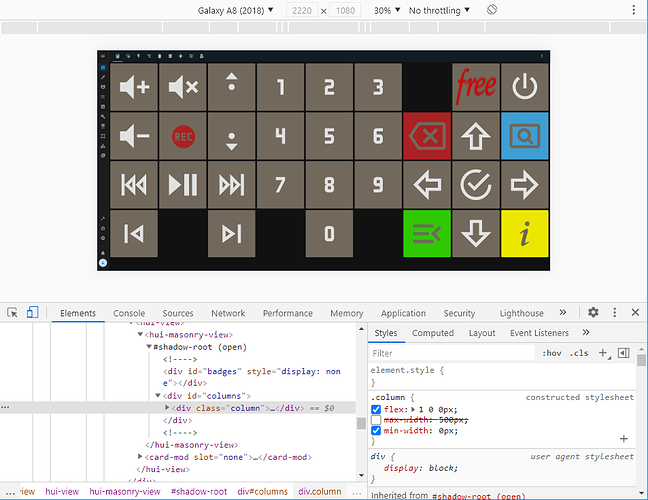Collapse the #shadow-root (open) node
The image size is (648, 500).
pyautogui.click(x=149, y=347)
